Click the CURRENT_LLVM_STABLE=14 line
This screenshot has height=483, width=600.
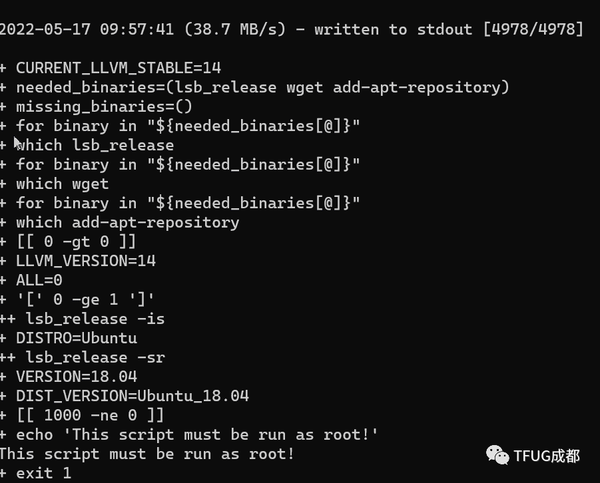tap(111, 68)
